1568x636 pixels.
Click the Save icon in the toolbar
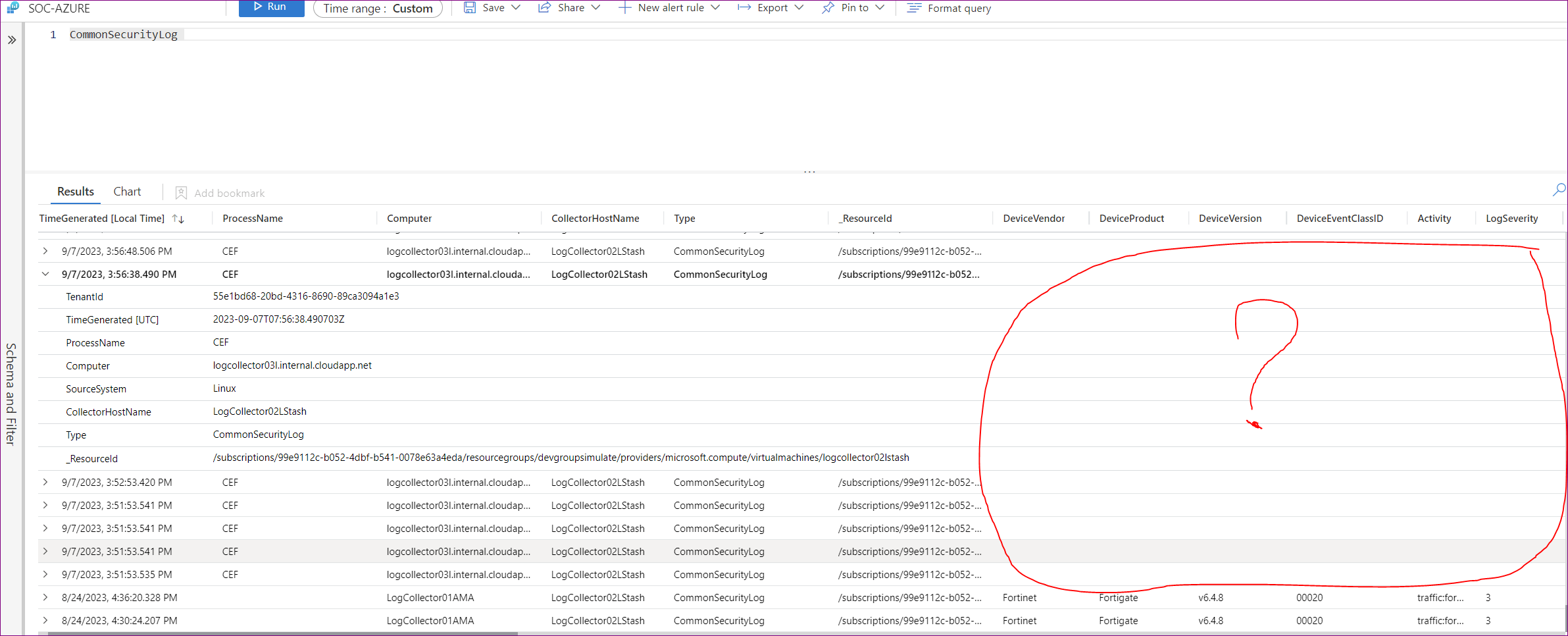pos(470,7)
